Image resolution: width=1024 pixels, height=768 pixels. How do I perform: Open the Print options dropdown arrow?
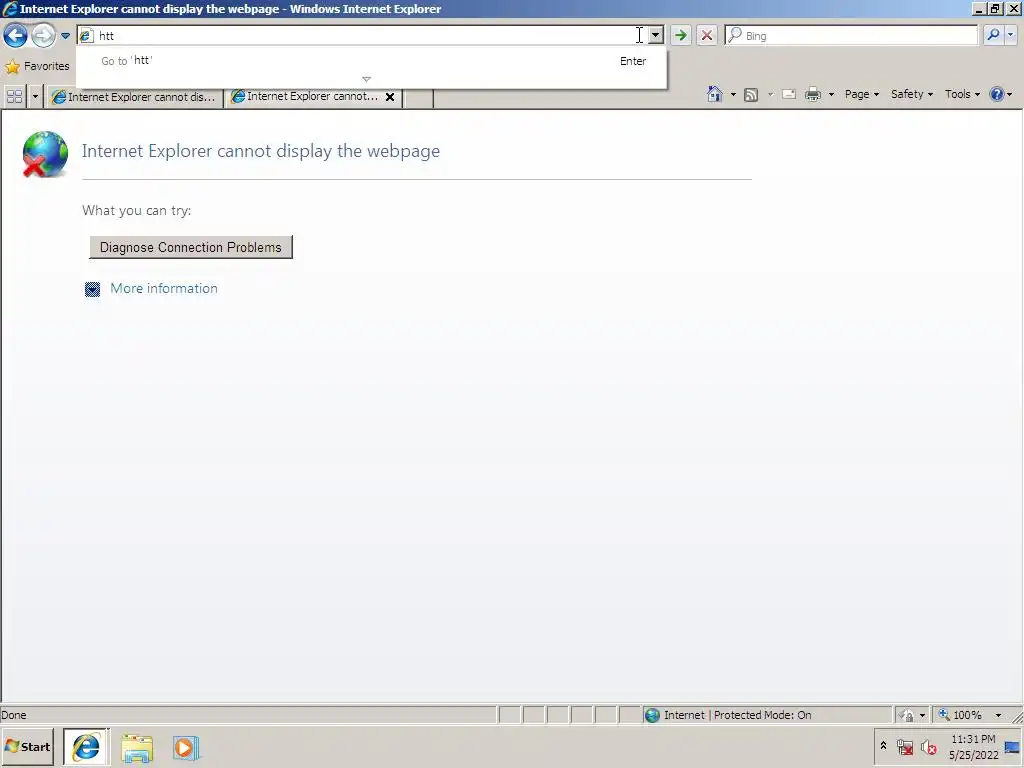click(831, 95)
